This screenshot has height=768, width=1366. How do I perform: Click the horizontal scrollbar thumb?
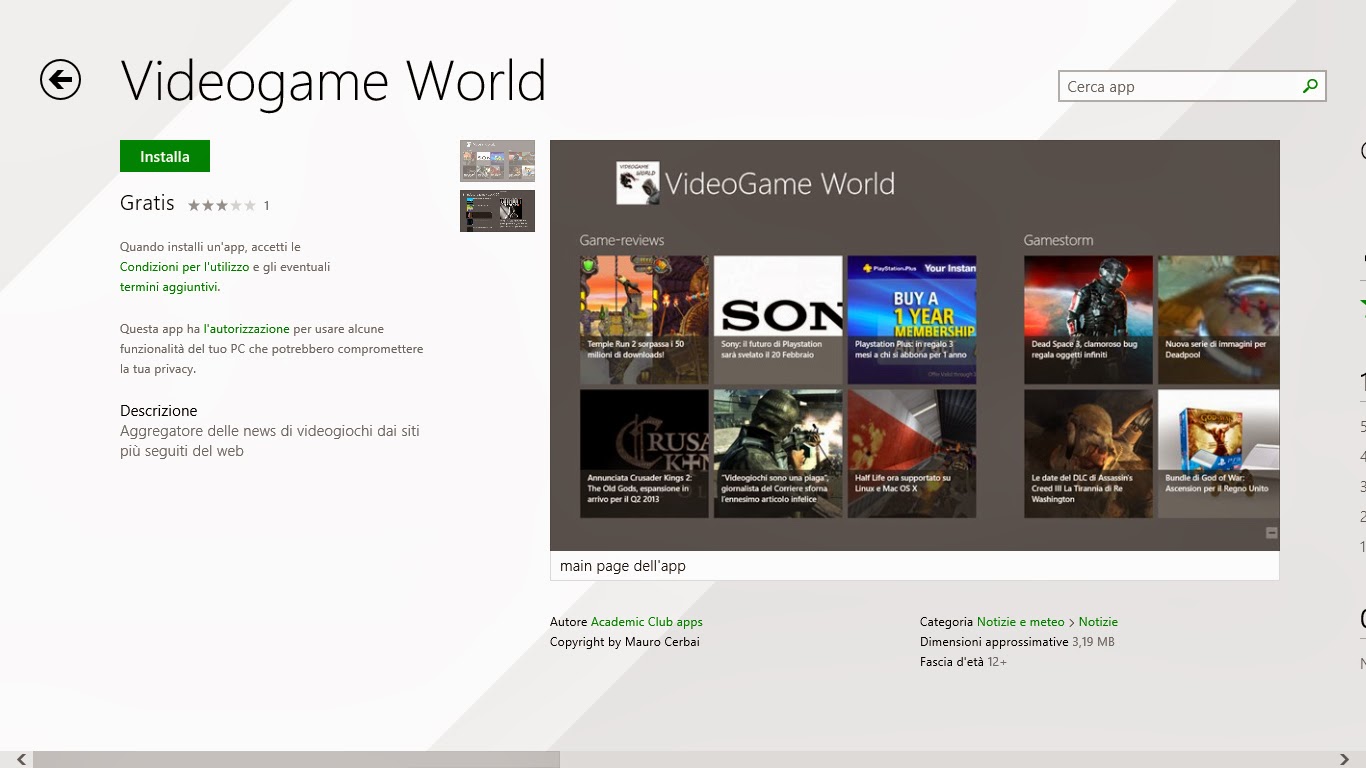pyautogui.click(x=296, y=759)
